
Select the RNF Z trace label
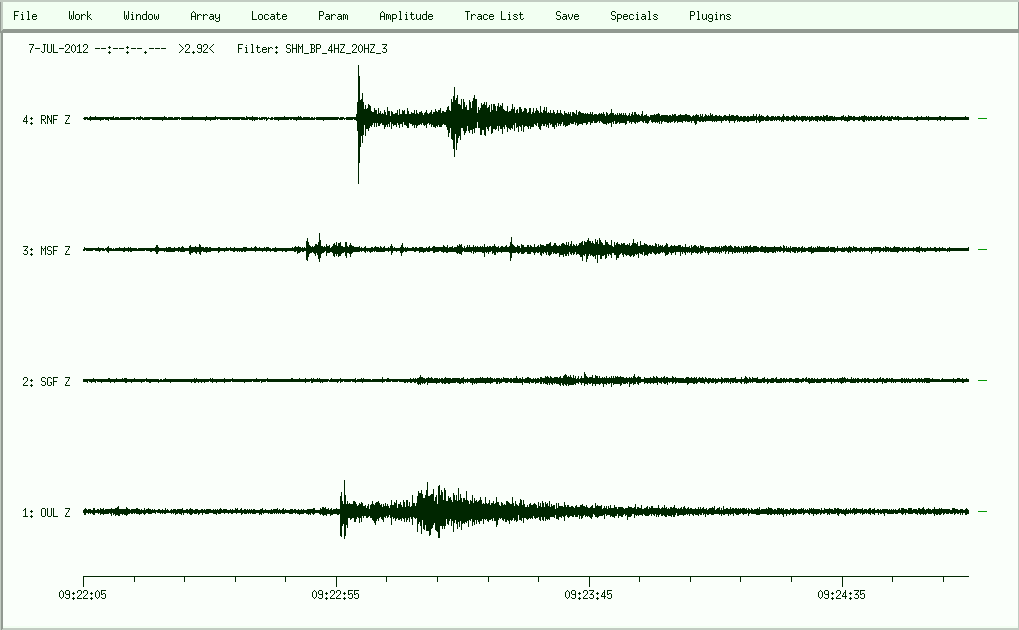click(x=47, y=120)
